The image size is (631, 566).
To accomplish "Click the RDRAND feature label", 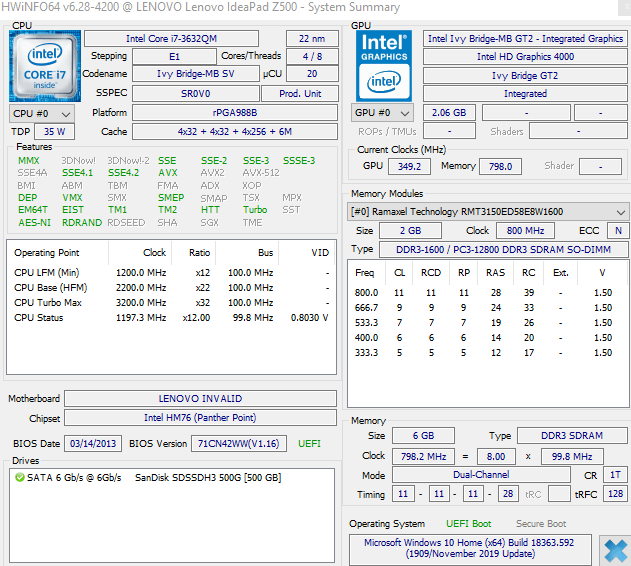I will coord(82,223).
